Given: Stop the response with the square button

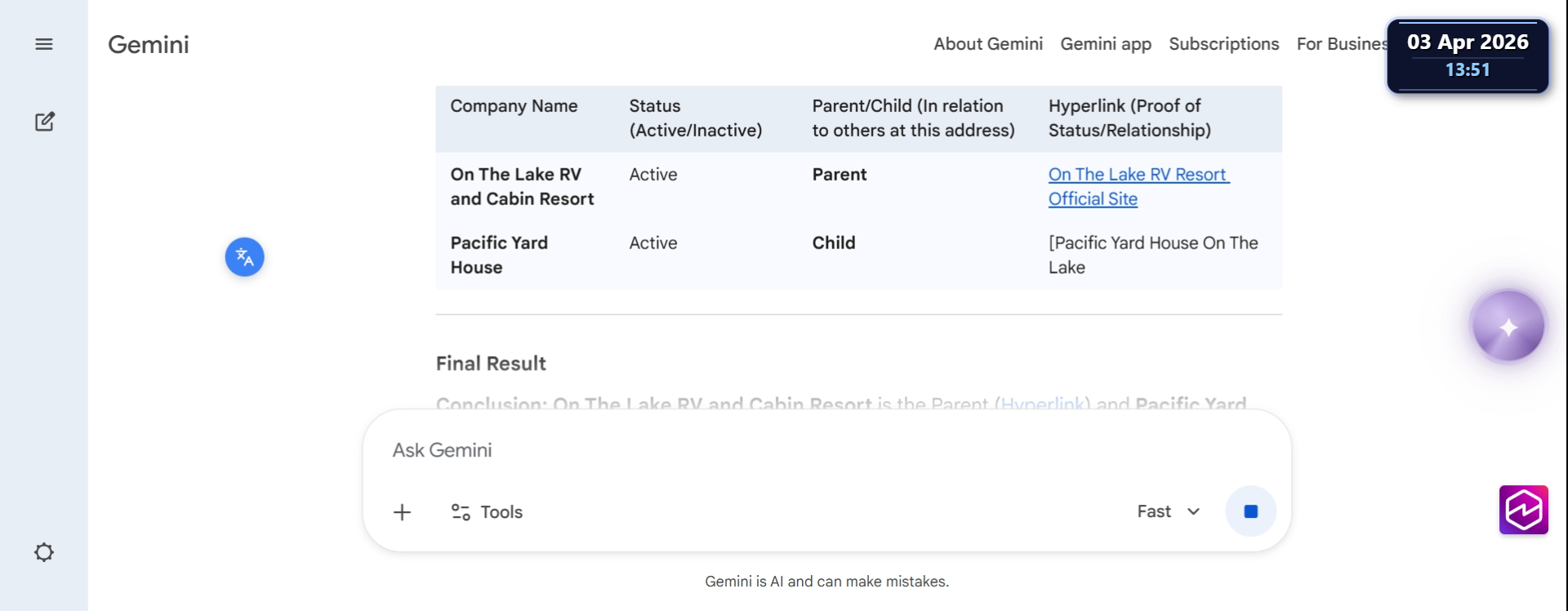Looking at the screenshot, I should tap(1250, 511).
